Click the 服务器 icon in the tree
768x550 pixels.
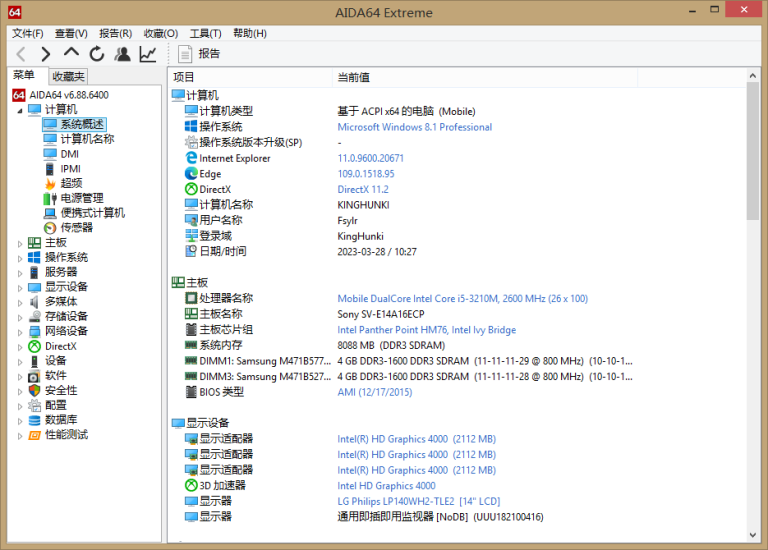click(34, 272)
